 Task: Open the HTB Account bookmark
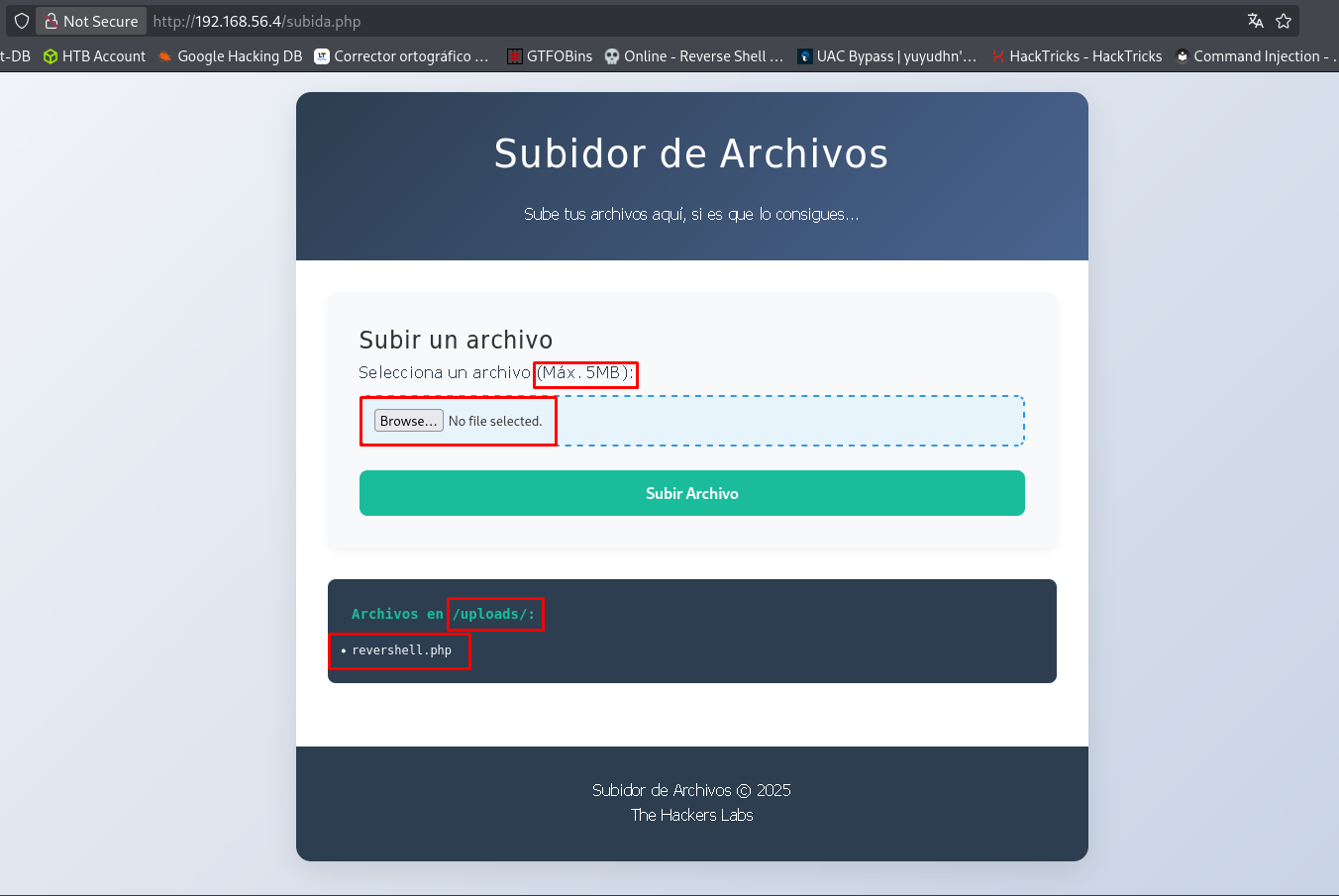tap(94, 56)
